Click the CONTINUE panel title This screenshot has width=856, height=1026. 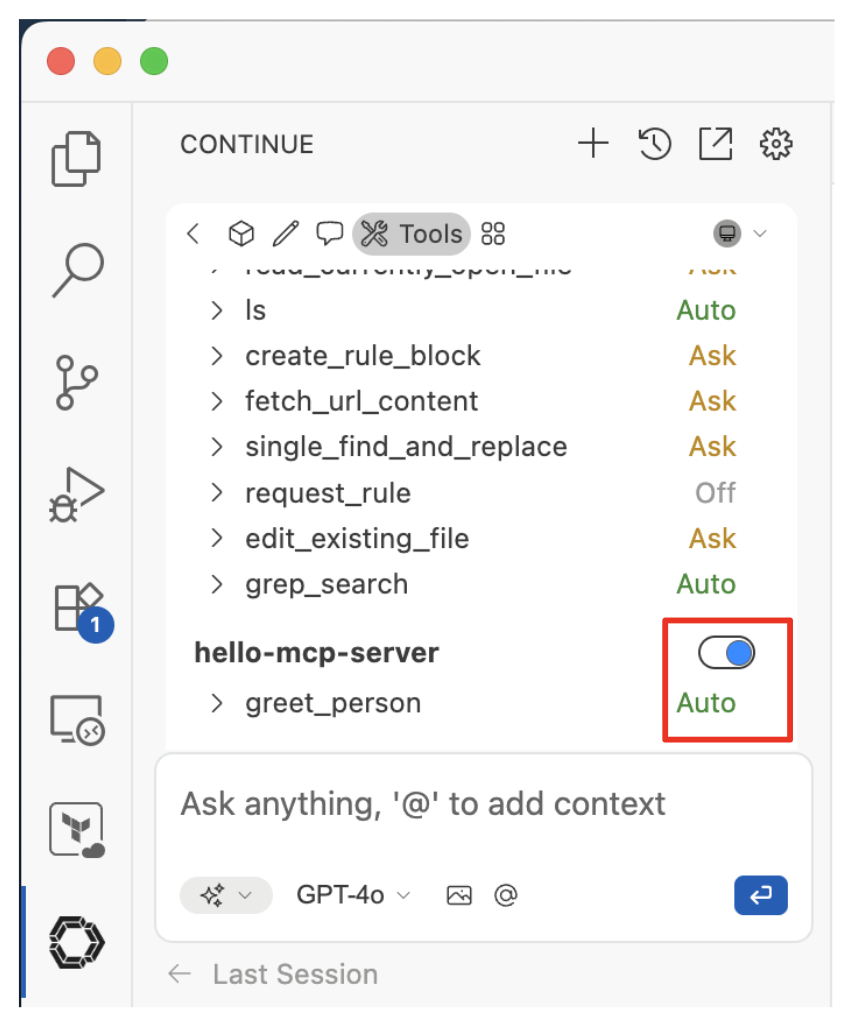click(247, 145)
